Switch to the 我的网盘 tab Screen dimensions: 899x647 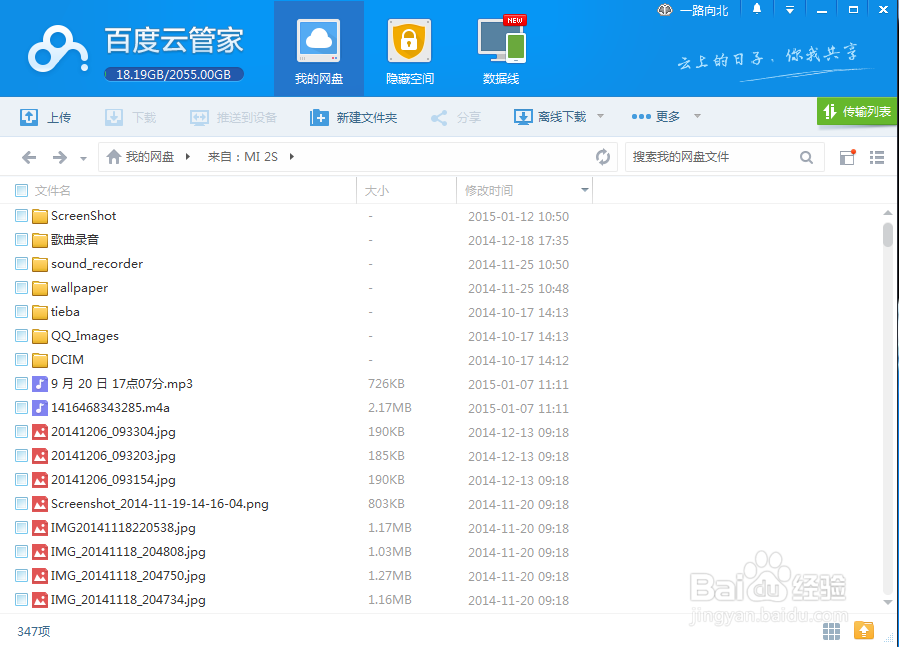(318, 48)
